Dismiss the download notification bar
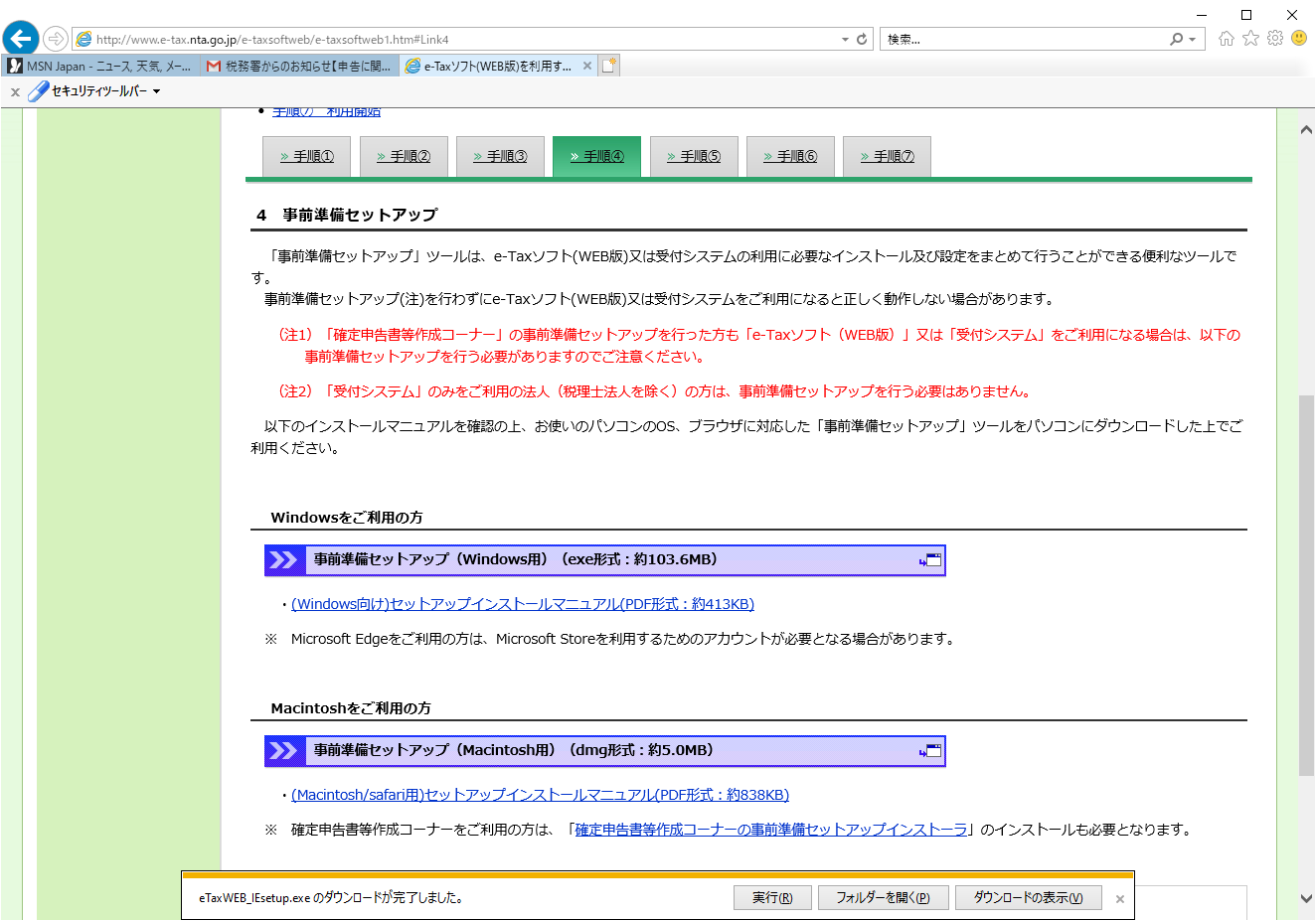This screenshot has width=1316, height=921. click(x=1120, y=899)
